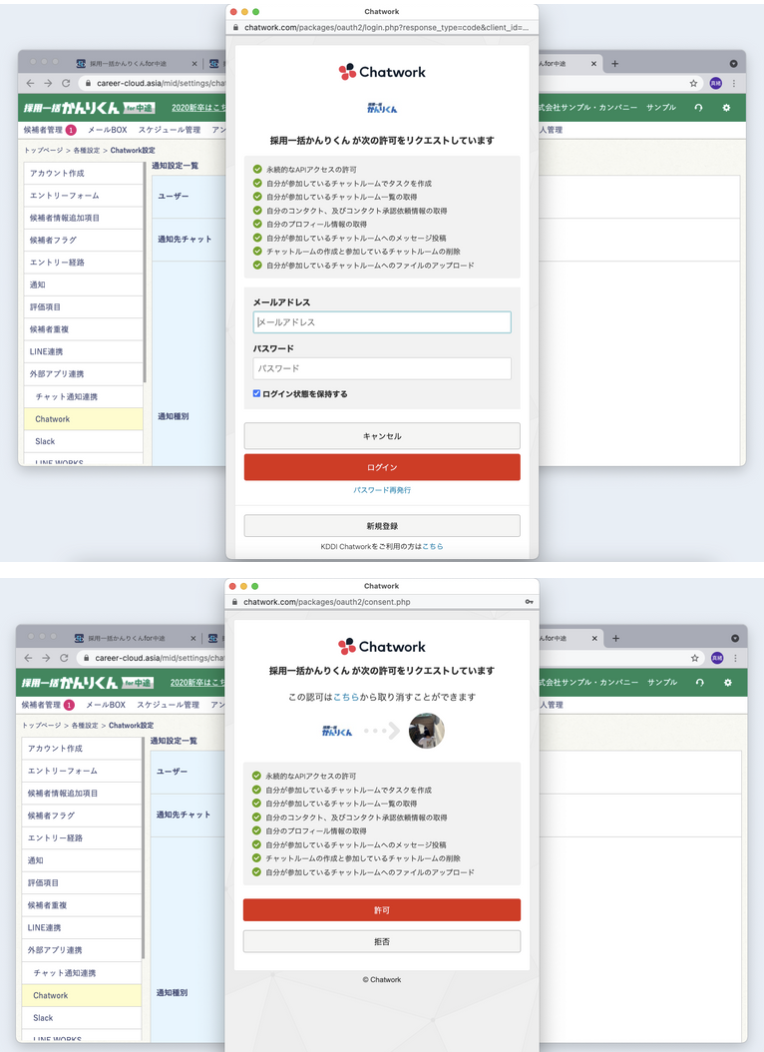Click the user profile photo in consent popup
The image size is (764, 1052).
click(x=427, y=731)
